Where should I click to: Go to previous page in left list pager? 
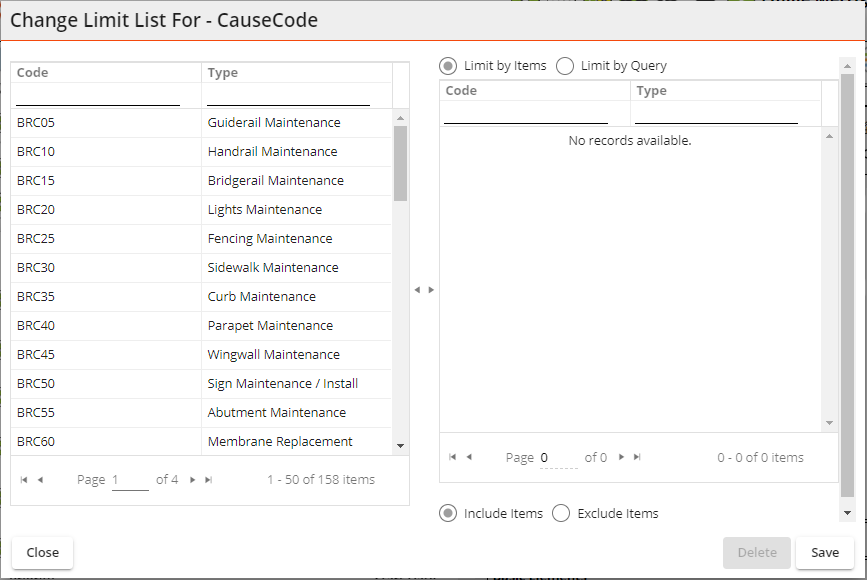40,480
